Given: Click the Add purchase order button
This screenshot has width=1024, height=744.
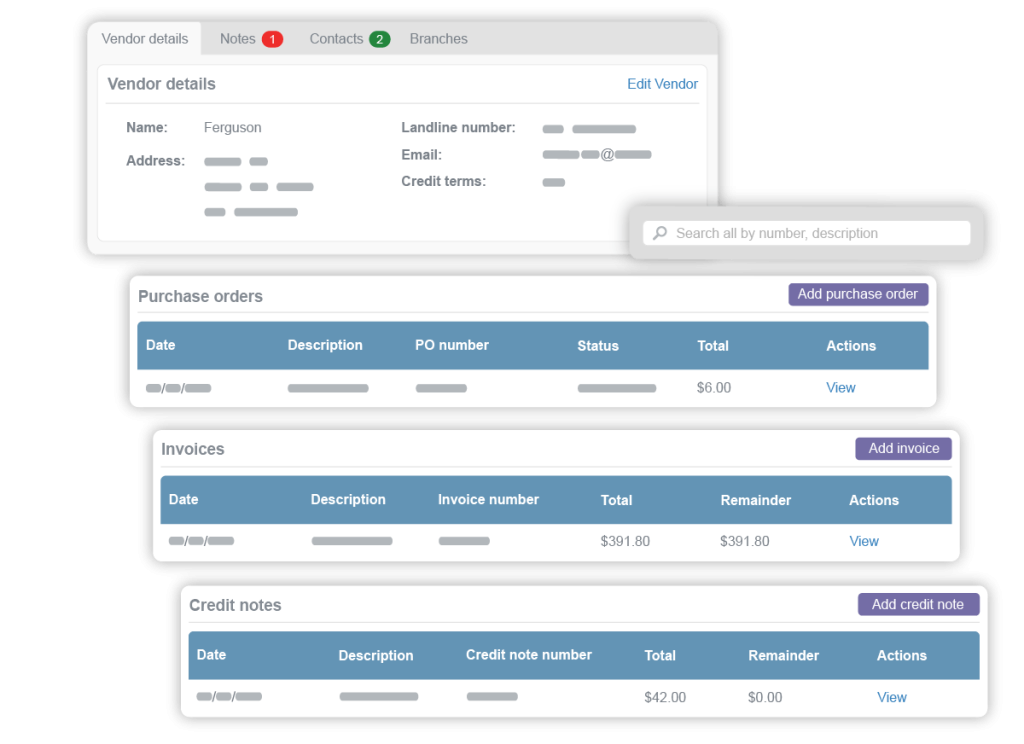Looking at the screenshot, I should 858,294.
